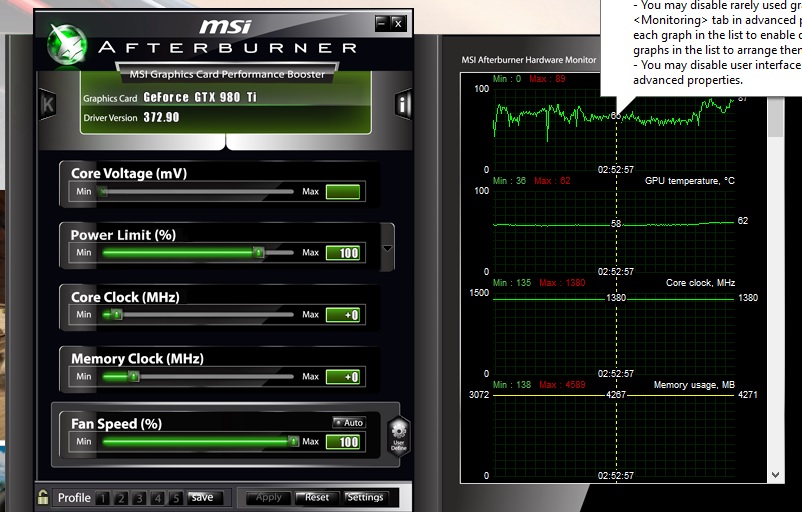This screenshot has height=512, width=802.
Task: Click the Core Clock value field
Action: (x=343, y=315)
